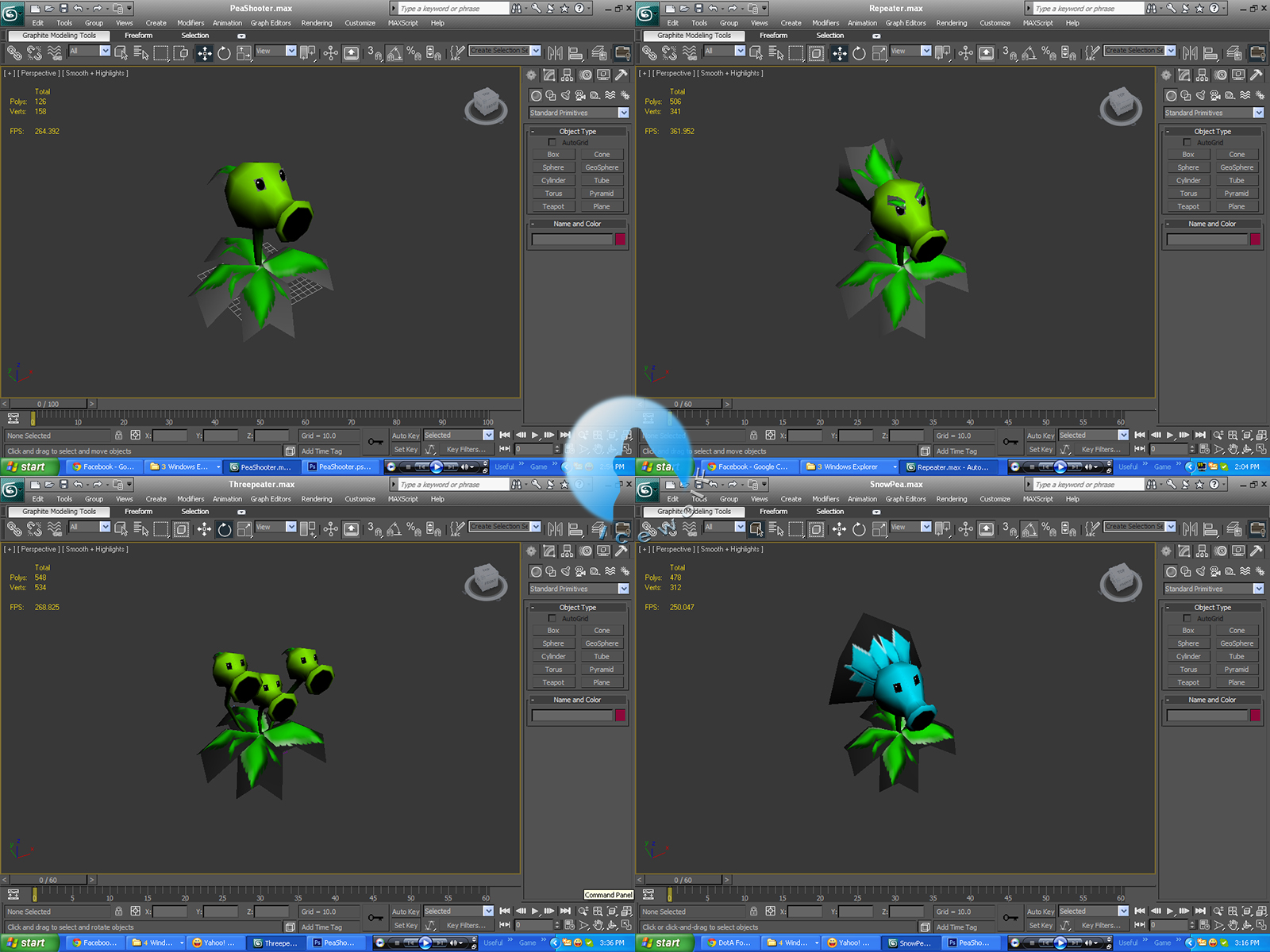Screen dimensions: 1270x952
Task: Click object color swatch in PeaShooter.max
Action: tap(620, 240)
